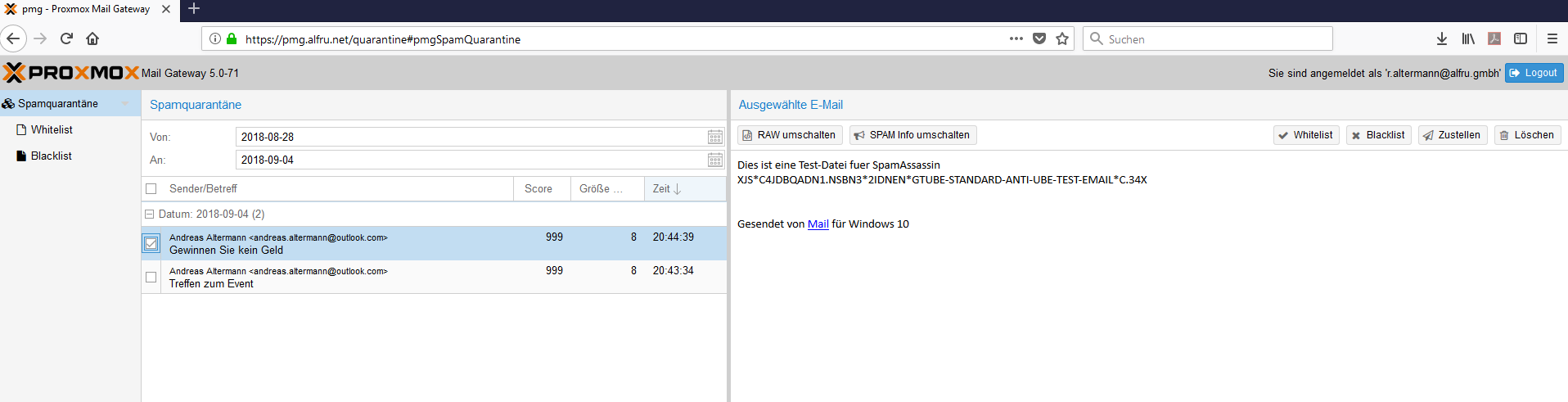Uncheck the 'Gewinnen Sie kein Geld' email checkbox
The height and width of the screenshot is (402, 1568).
(x=151, y=243)
